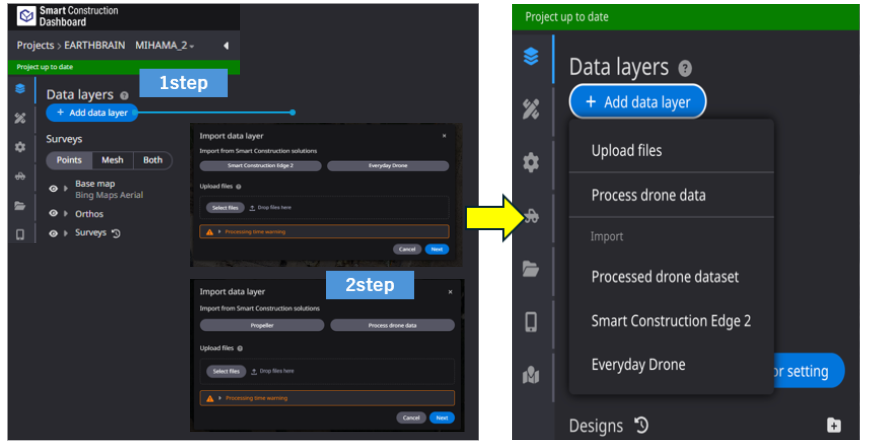Click Next in upper Import dialog

437,249
